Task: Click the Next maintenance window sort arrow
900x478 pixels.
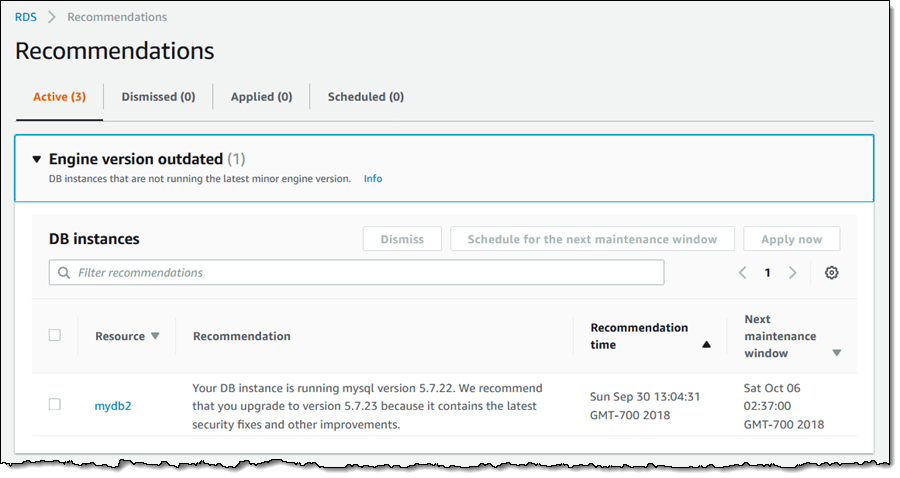Action: (836, 353)
